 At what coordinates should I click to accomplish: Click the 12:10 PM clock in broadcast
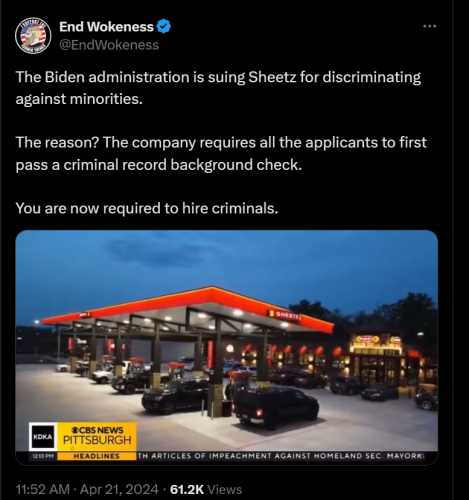43,456
